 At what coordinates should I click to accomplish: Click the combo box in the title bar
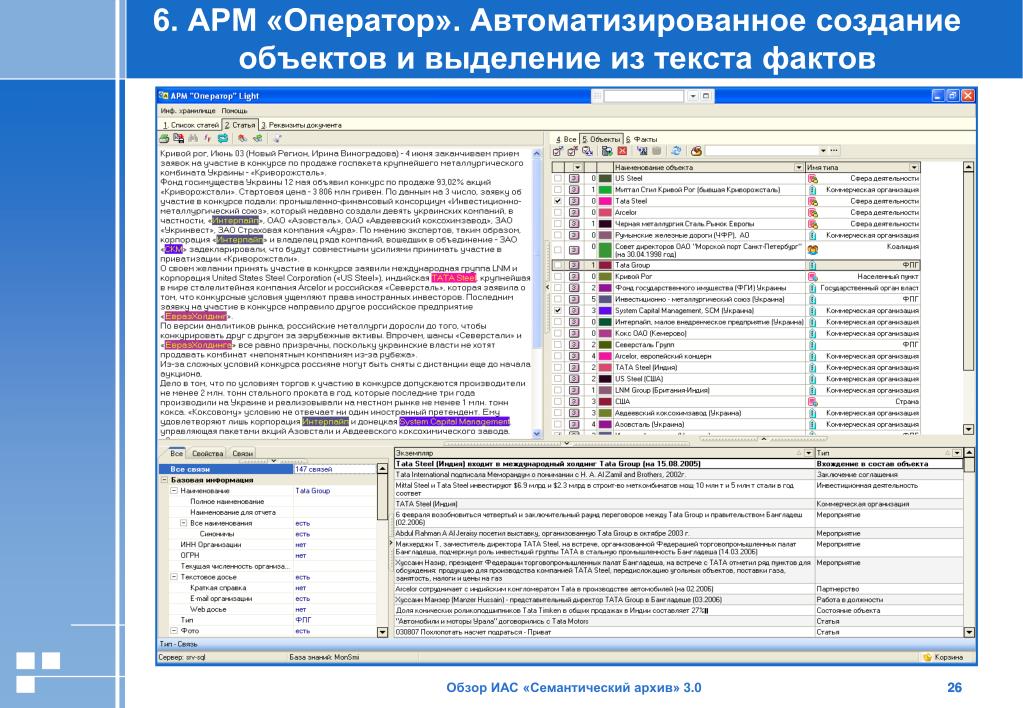tap(645, 96)
